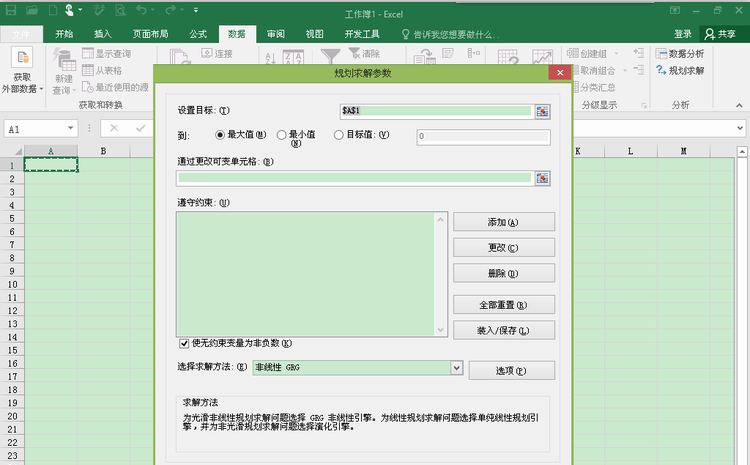This screenshot has height=465, width=750.
Task: Click the Show Detail icon in outline group
Action: [x=639, y=53]
